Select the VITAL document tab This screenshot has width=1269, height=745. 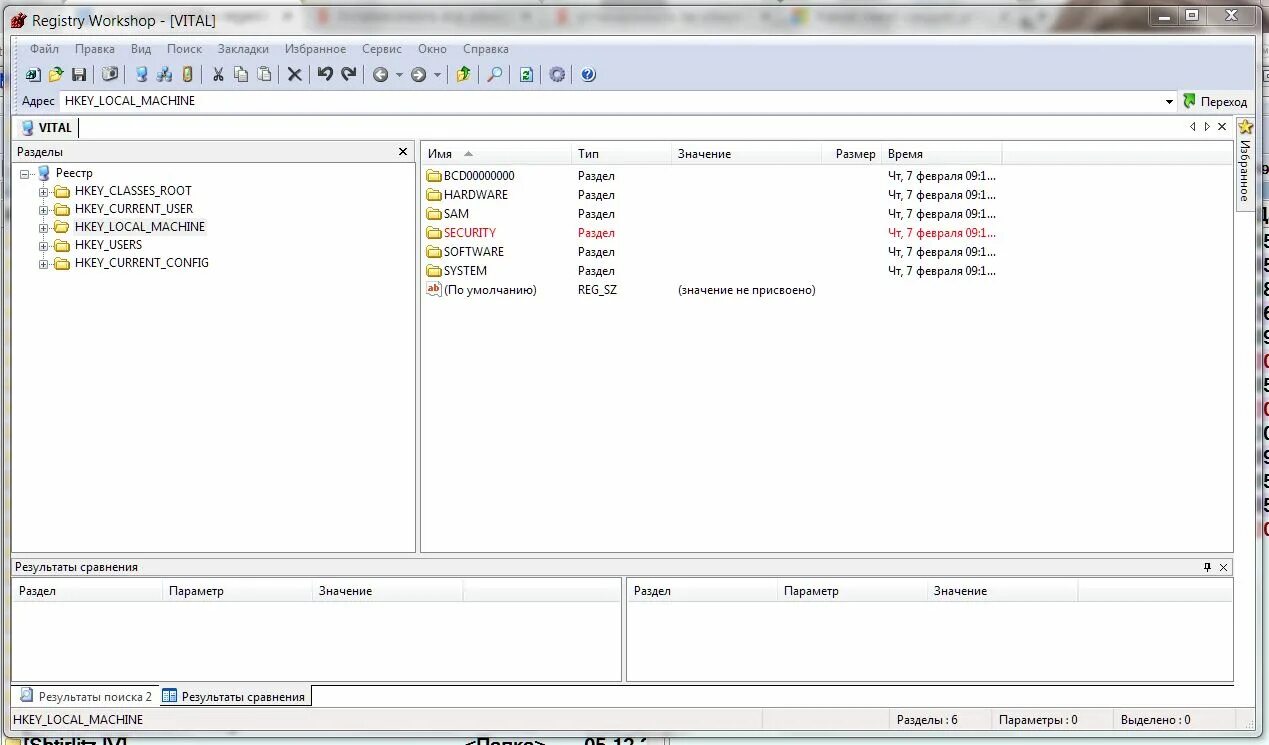pos(46,128)
